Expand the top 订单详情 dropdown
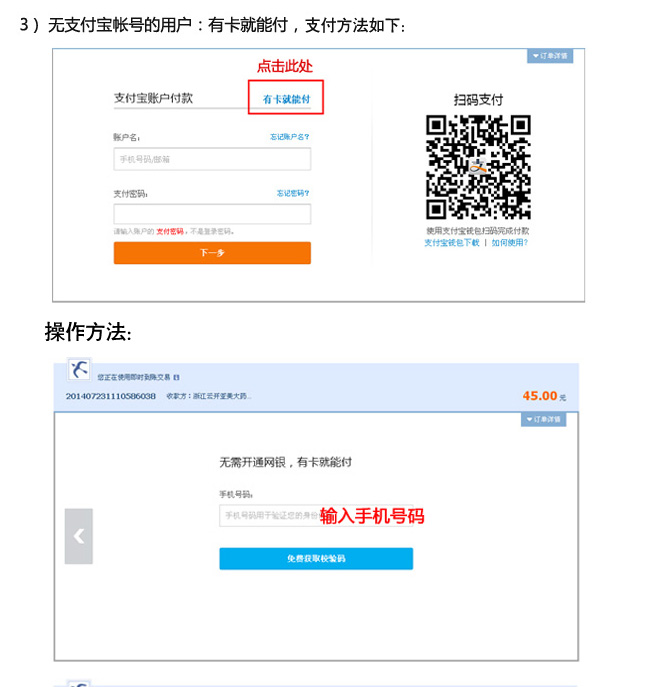The height and width of the screenshot is (687, 650). pyautogui.click(x=550, y=56)
